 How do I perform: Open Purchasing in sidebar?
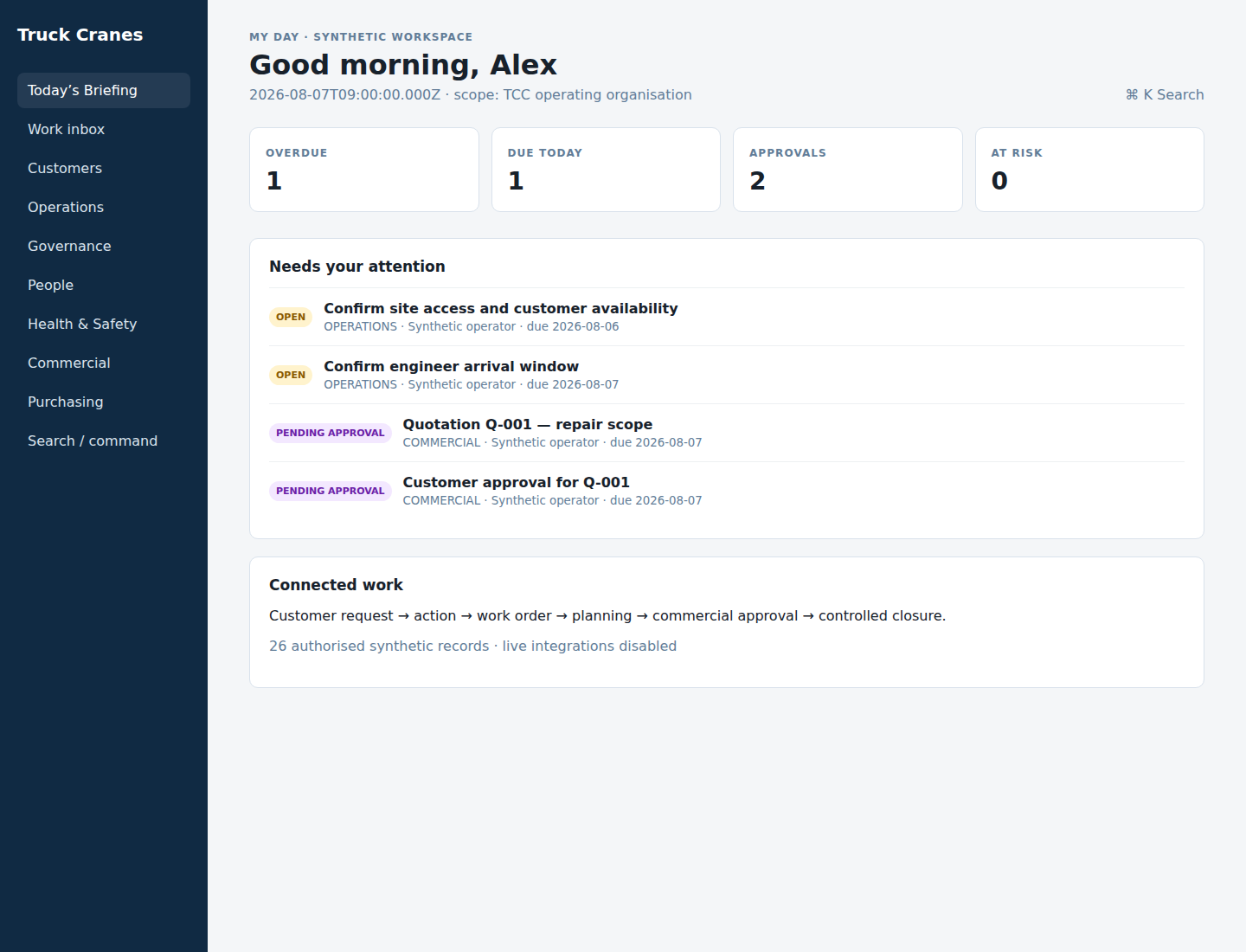pos(104,402)
